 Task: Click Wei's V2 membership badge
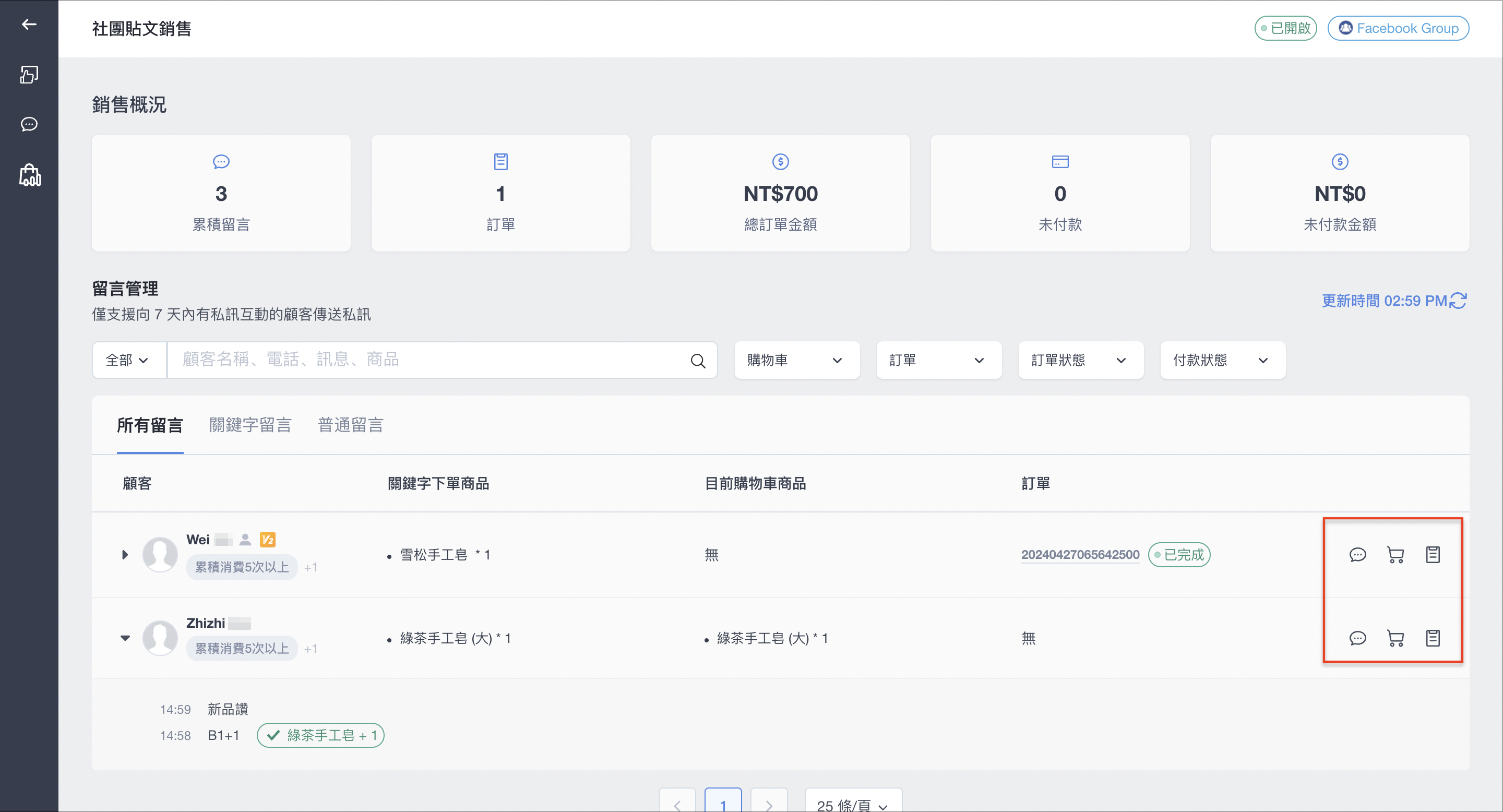[267, 540]
